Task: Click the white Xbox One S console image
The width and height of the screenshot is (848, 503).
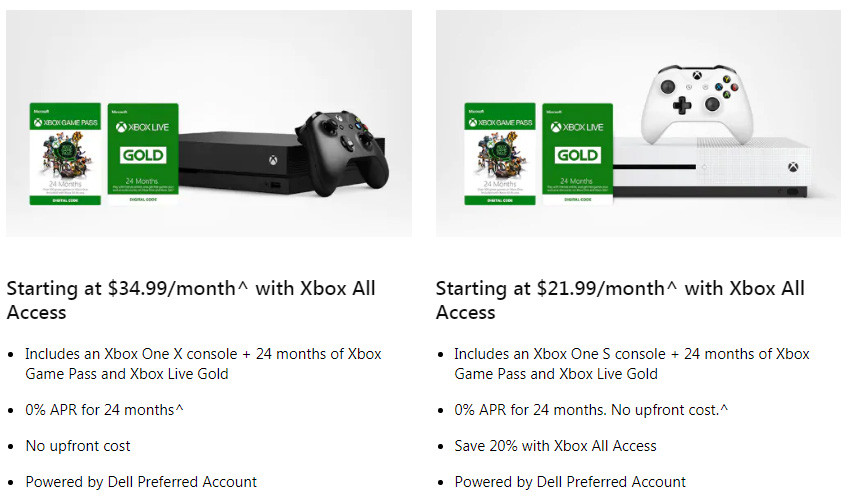Action: pos(713,167)
